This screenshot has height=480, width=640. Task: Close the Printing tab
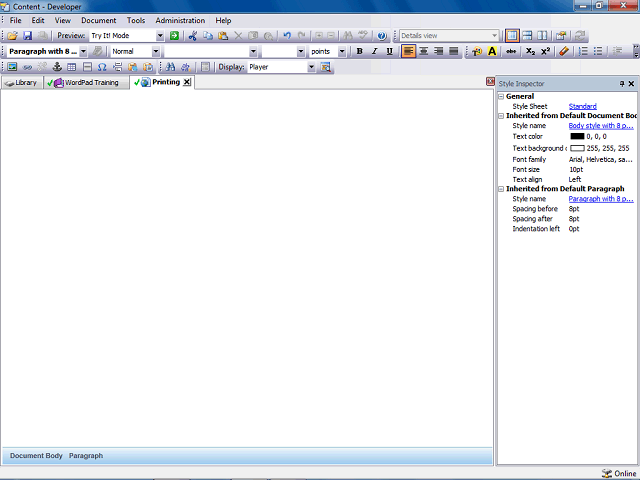[187, 82]
